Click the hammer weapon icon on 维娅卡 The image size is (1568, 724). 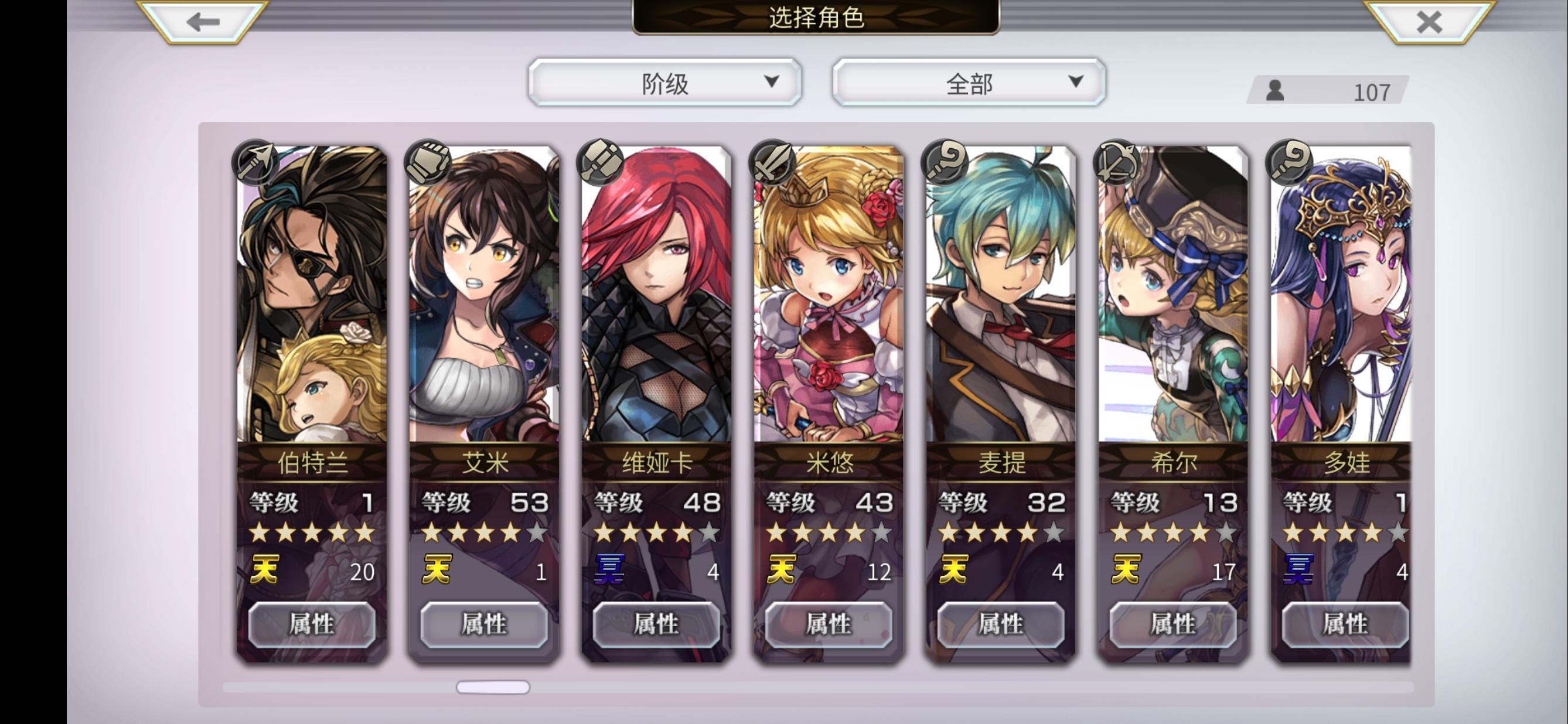click(x=600, y=162)
